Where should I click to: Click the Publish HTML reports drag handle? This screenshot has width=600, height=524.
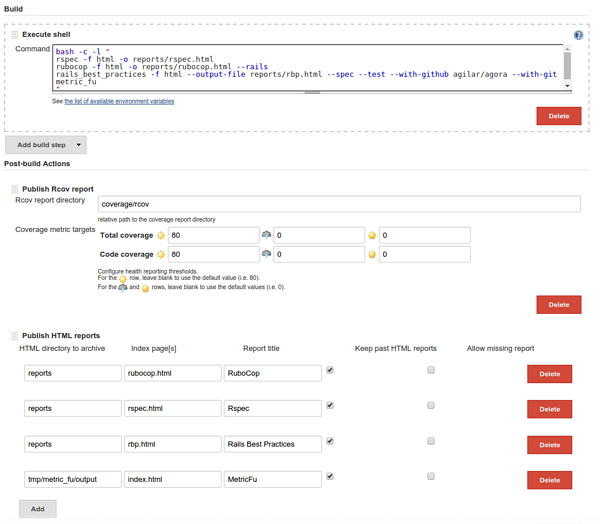[x=15, y=336]
